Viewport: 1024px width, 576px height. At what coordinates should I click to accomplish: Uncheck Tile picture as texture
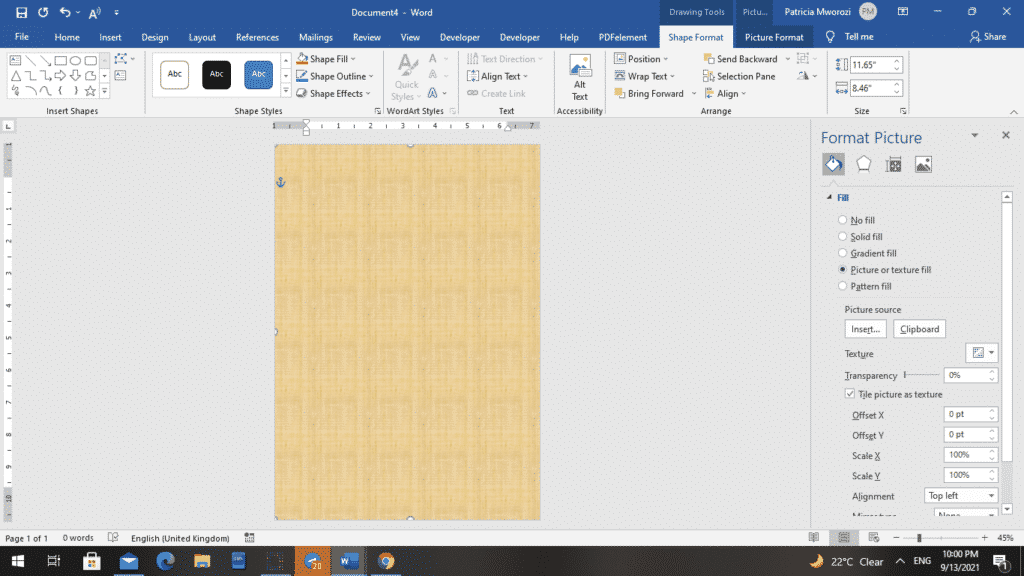[849, 394]
